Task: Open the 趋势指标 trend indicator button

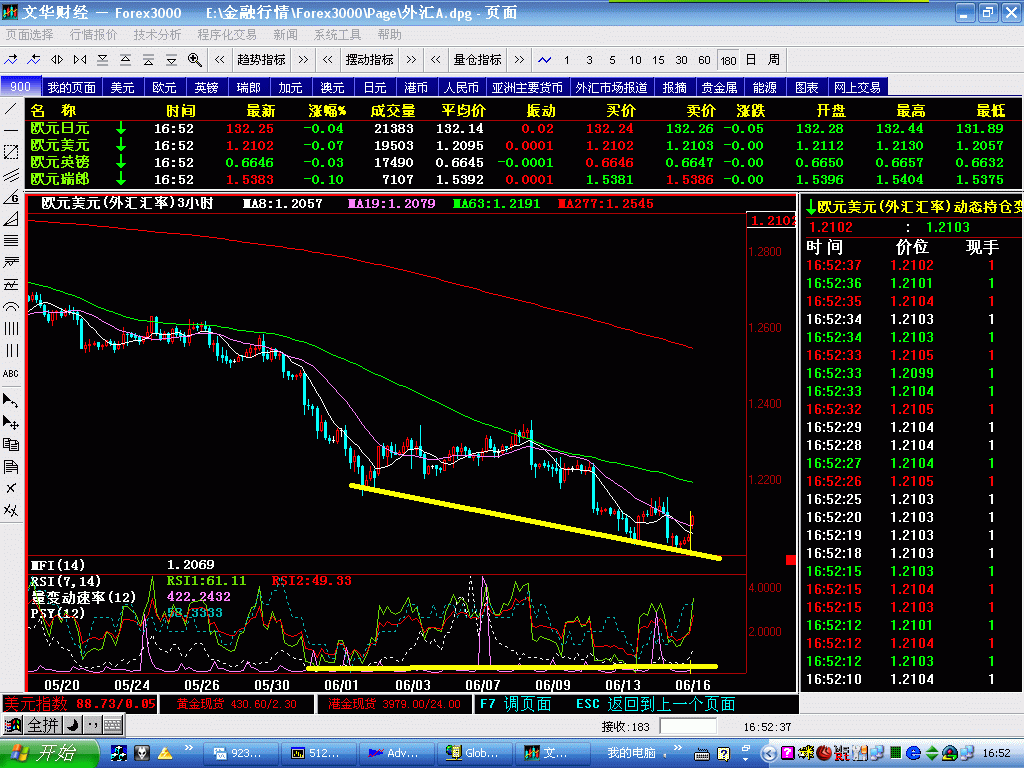Action: (x=261, y=60)
